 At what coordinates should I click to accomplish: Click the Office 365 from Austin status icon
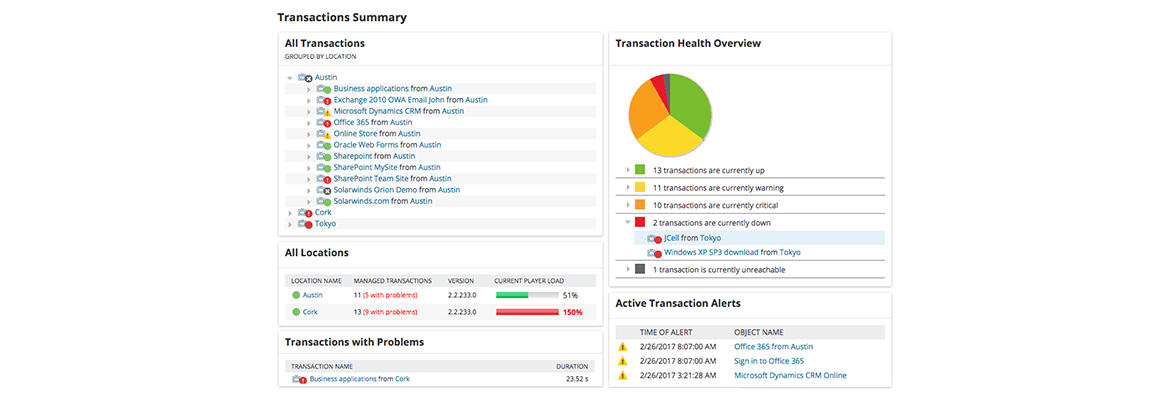pos(324,122)
